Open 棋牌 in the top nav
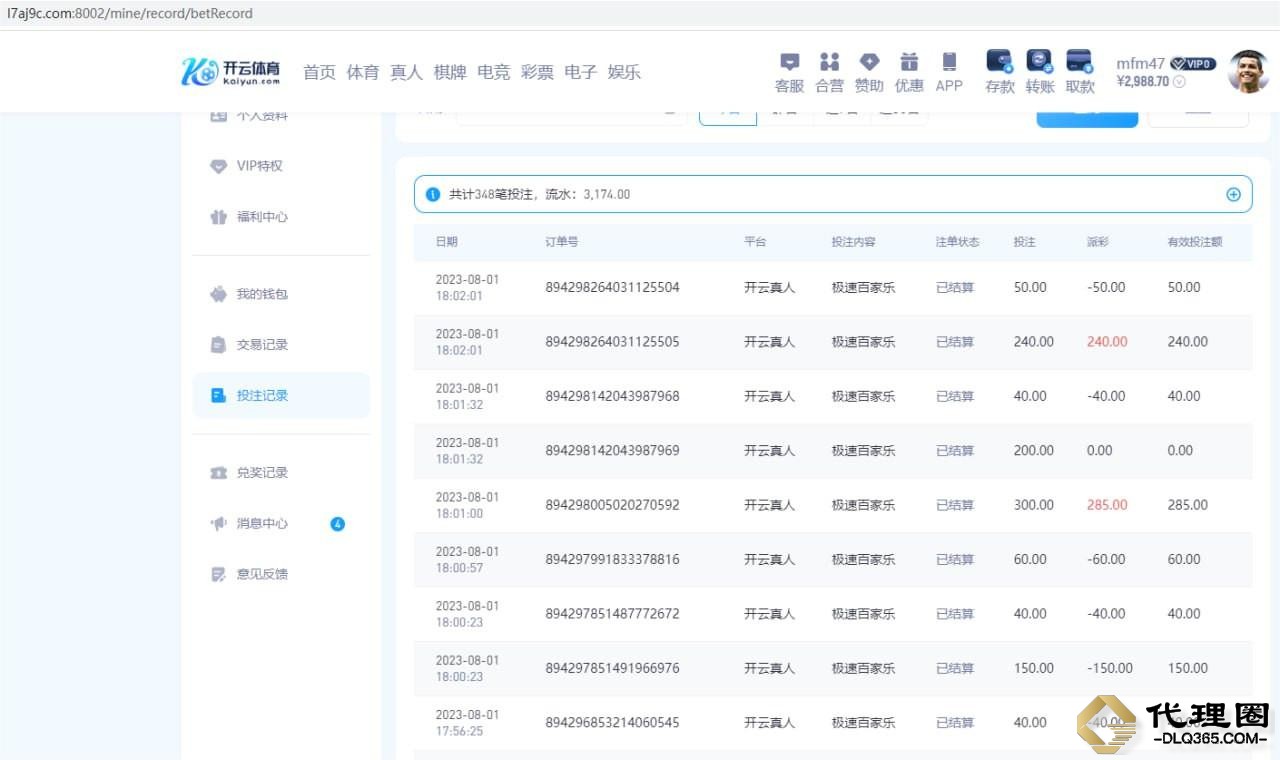Viewport: 1280px width, 760px height. (450, 72)
